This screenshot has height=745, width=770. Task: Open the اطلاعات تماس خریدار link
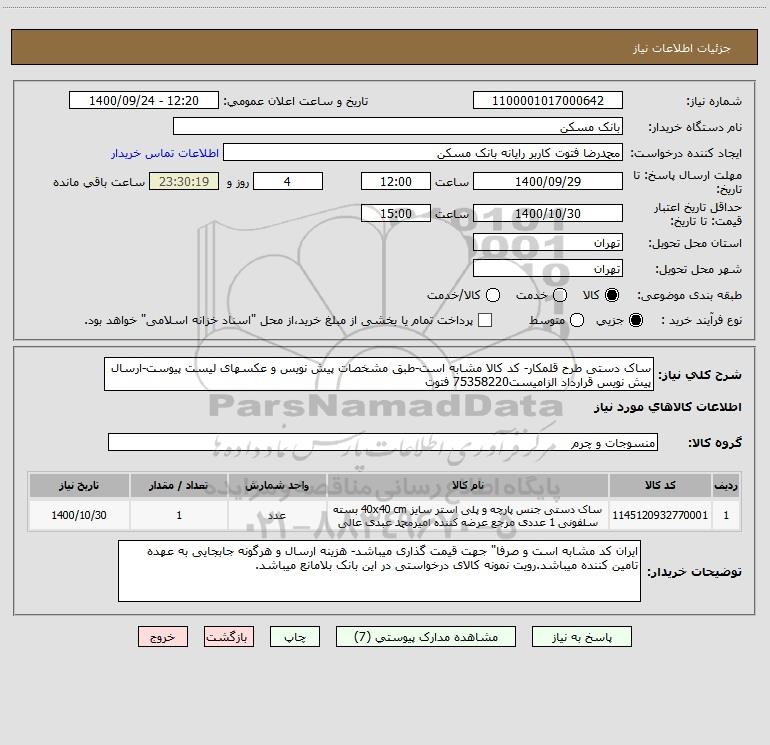pyautogui.click(x=165, y=153)
